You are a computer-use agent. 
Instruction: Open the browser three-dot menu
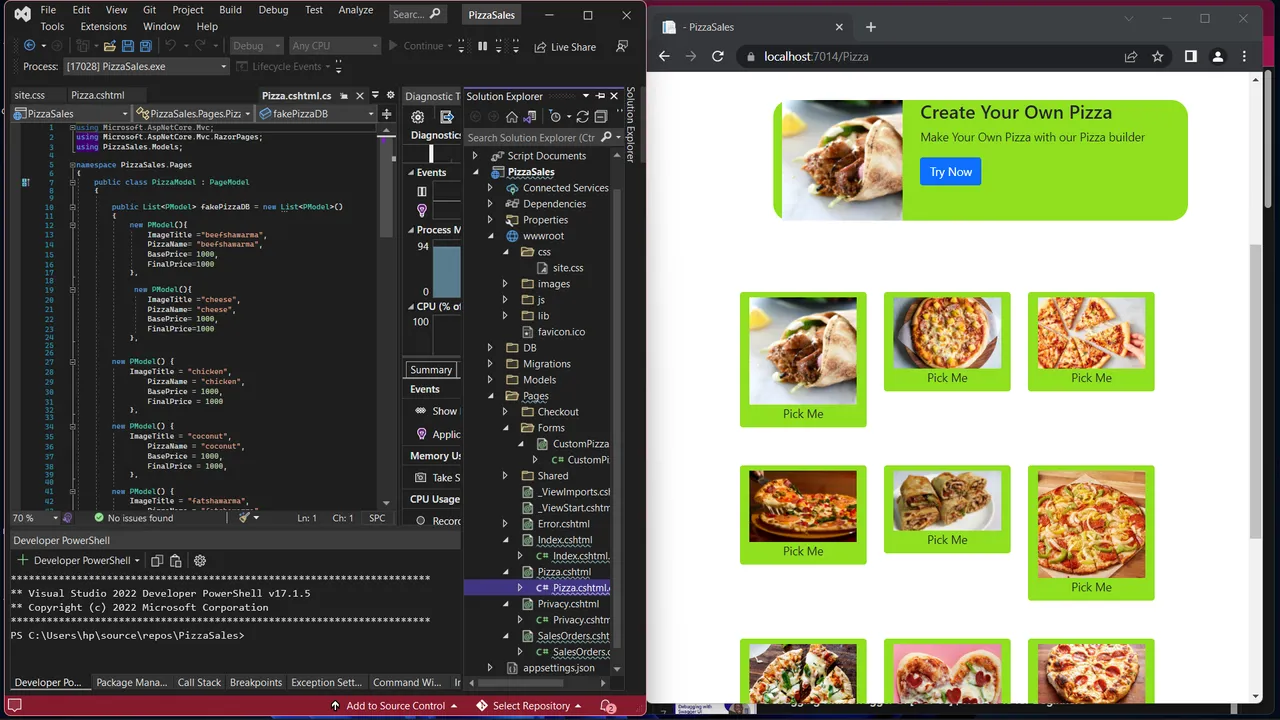(x=1244, y=57)
